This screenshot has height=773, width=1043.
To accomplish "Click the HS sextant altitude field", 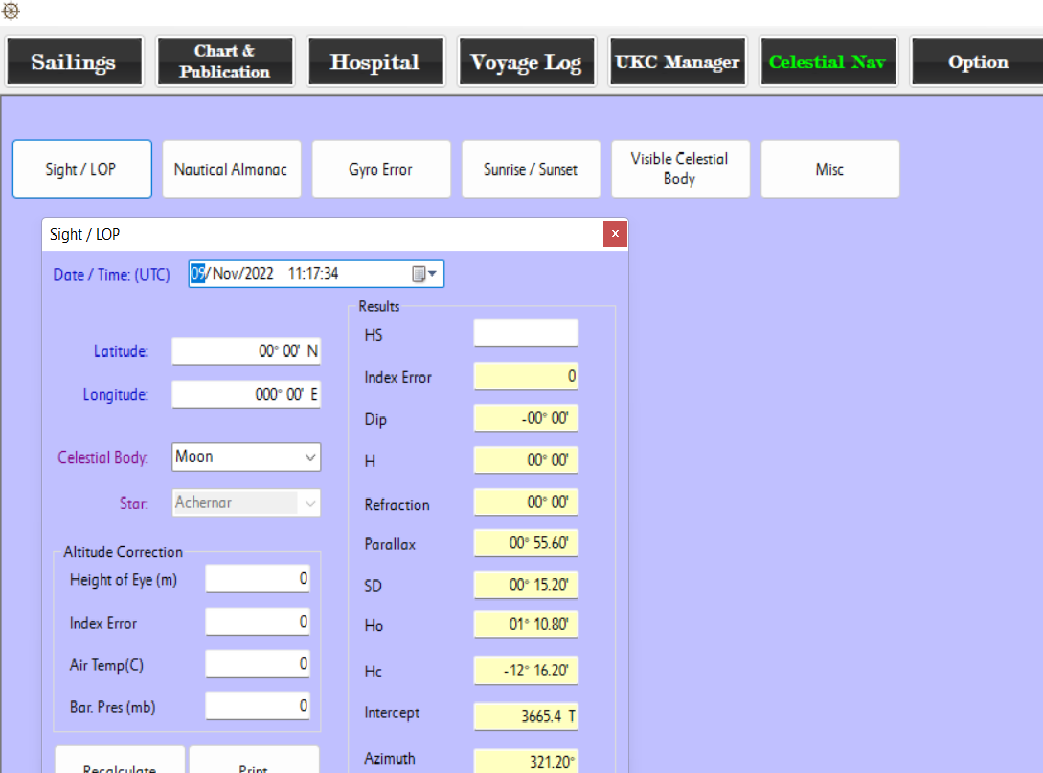I will click(x=525, y=333).
